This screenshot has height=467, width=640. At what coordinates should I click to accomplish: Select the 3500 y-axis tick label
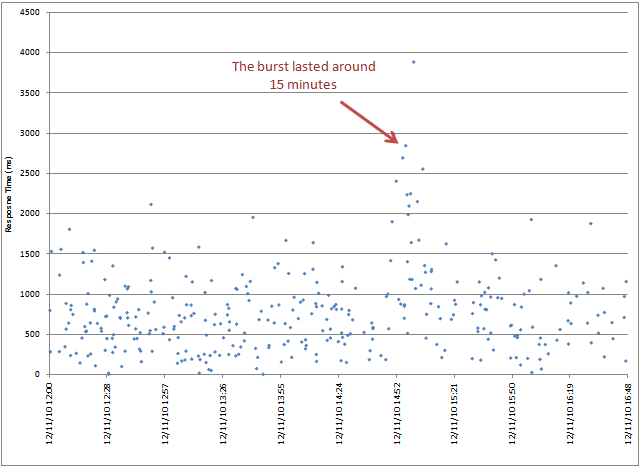tap(30, 93)
